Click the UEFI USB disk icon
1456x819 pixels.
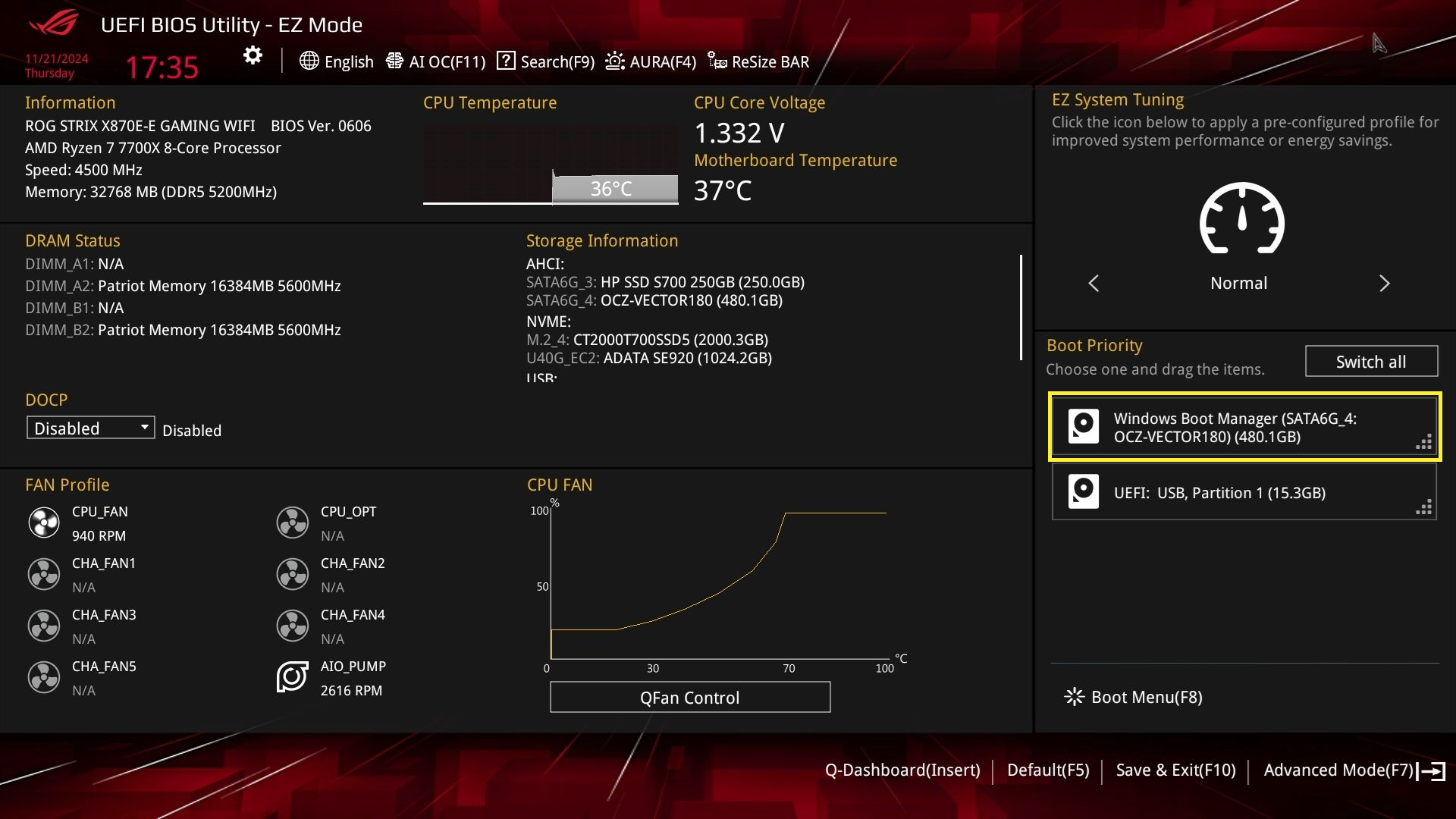[1084, 491]
